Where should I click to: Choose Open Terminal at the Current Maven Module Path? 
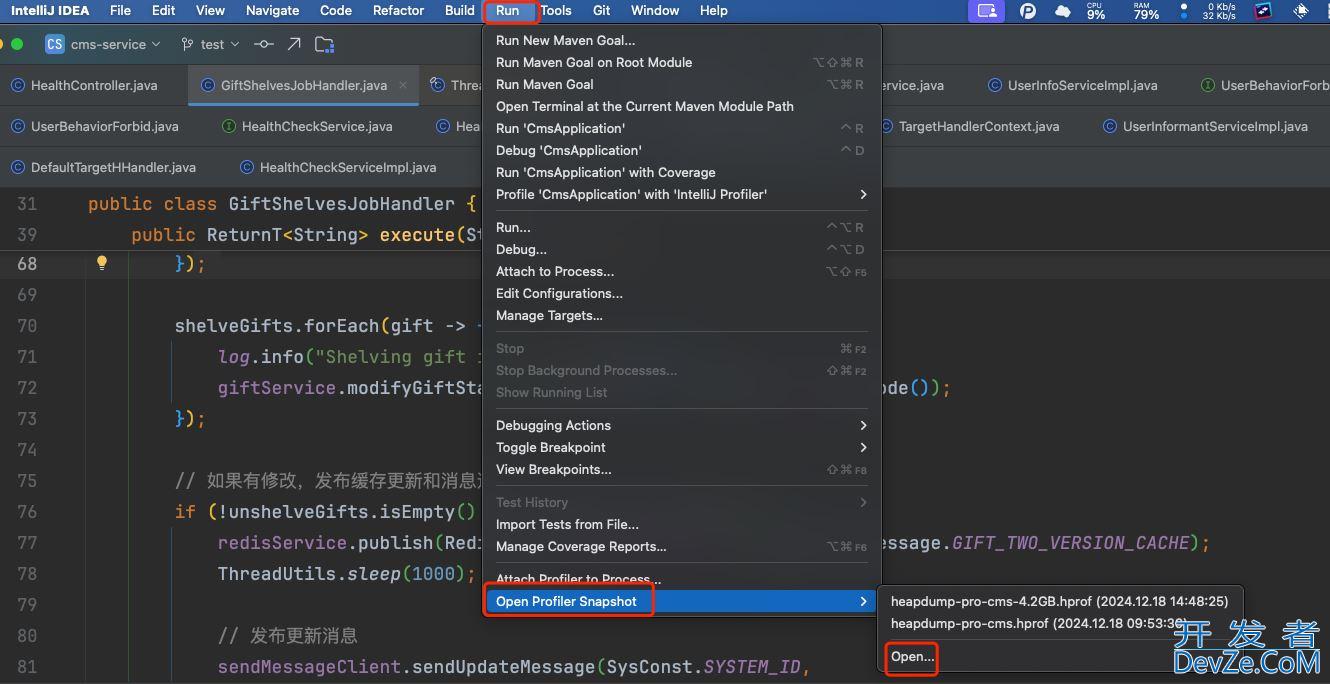(682, 106)
